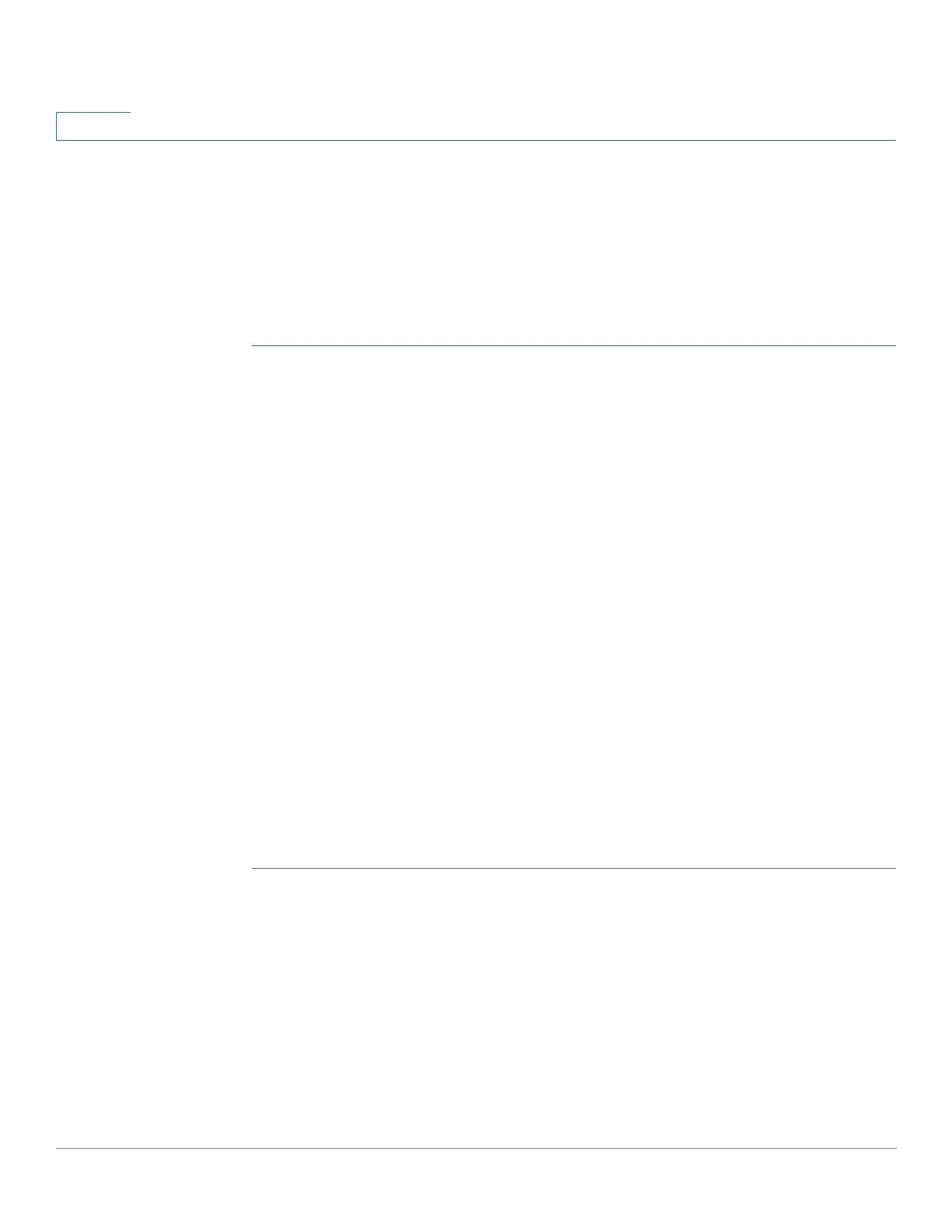Click the blank area above the upper divider
This screenshot has height=1232, width=952.
pyautogui.click(x=574, y=243)
